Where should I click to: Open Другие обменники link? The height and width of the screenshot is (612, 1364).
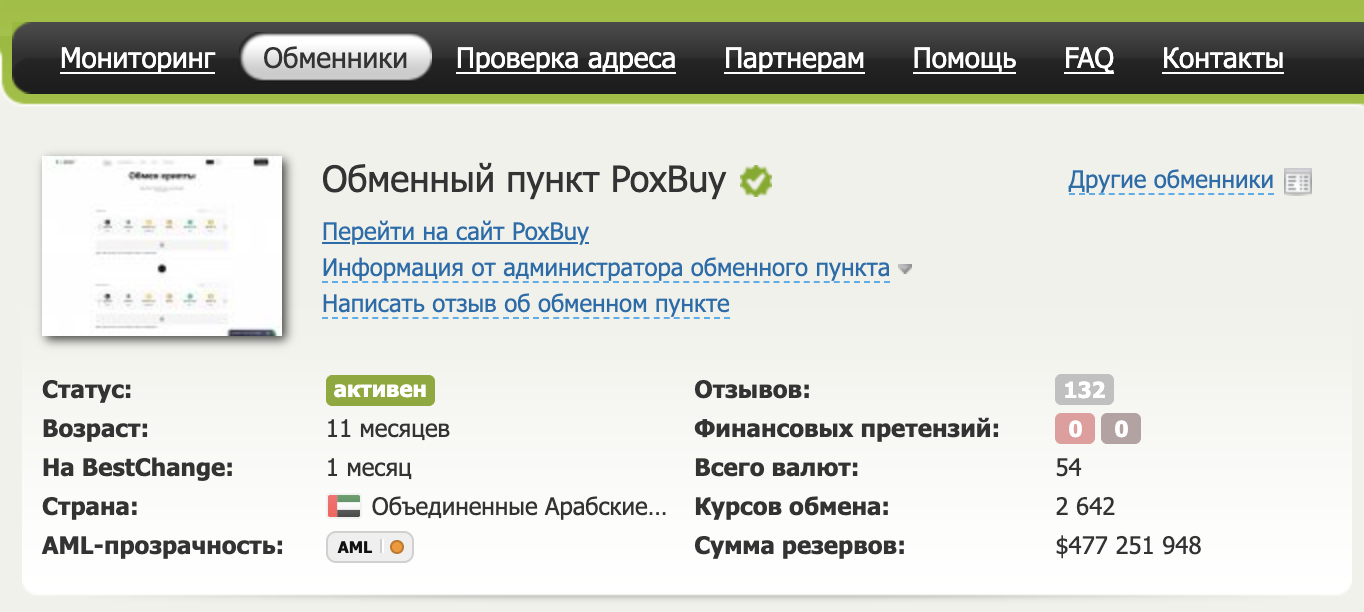click(x=1171, y=181)
